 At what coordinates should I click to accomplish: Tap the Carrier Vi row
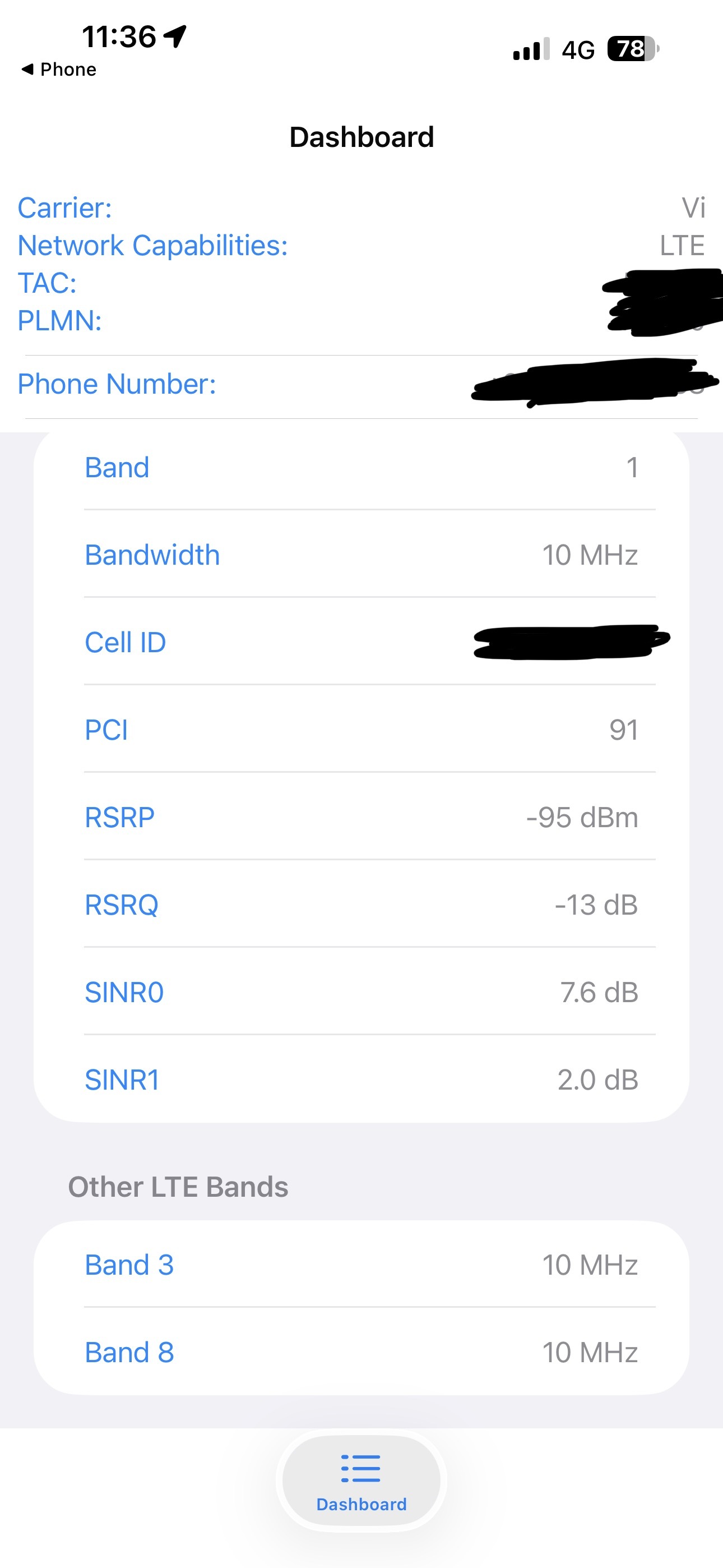[361, 208]
